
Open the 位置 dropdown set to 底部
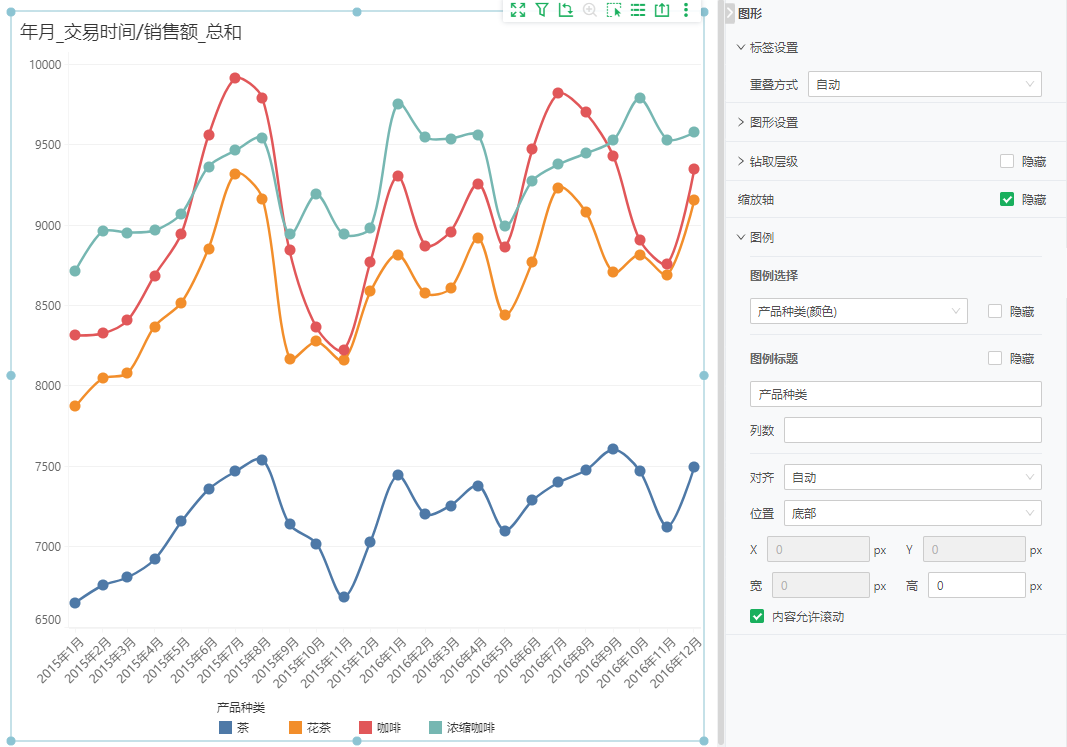[913, 514]
